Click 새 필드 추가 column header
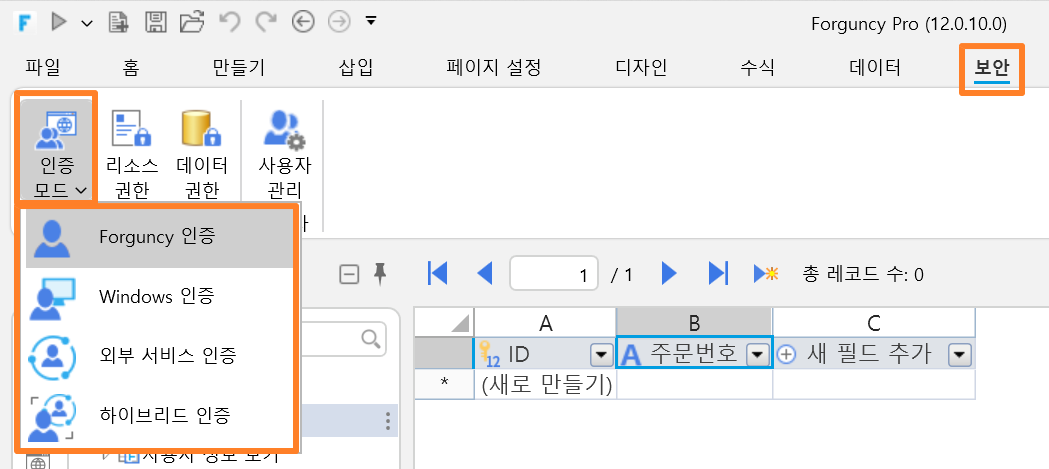Viewport: 1049px width, 469px height. [874, 354]
